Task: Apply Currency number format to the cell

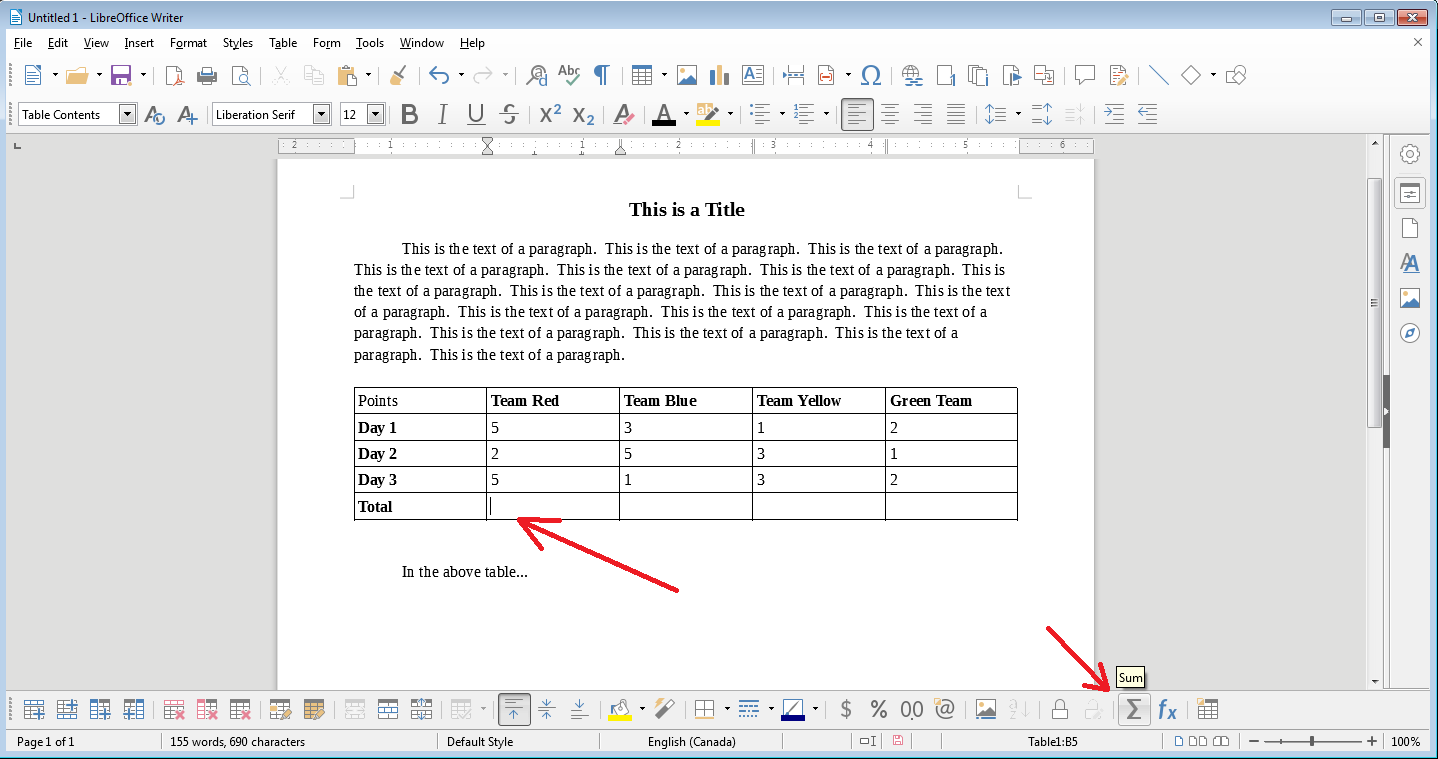Action: tap(845, 709)
